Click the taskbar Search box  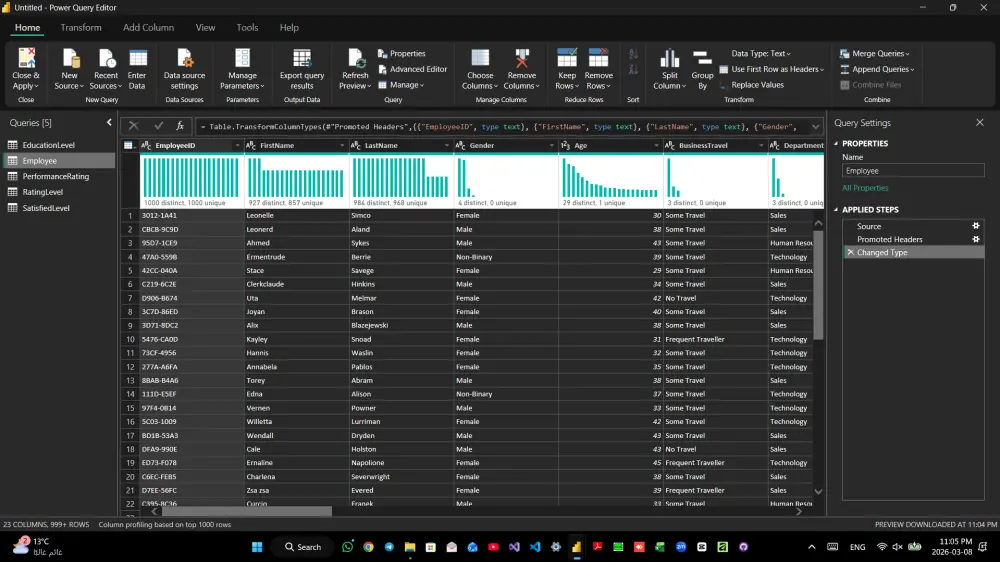(x=302, y=547)
